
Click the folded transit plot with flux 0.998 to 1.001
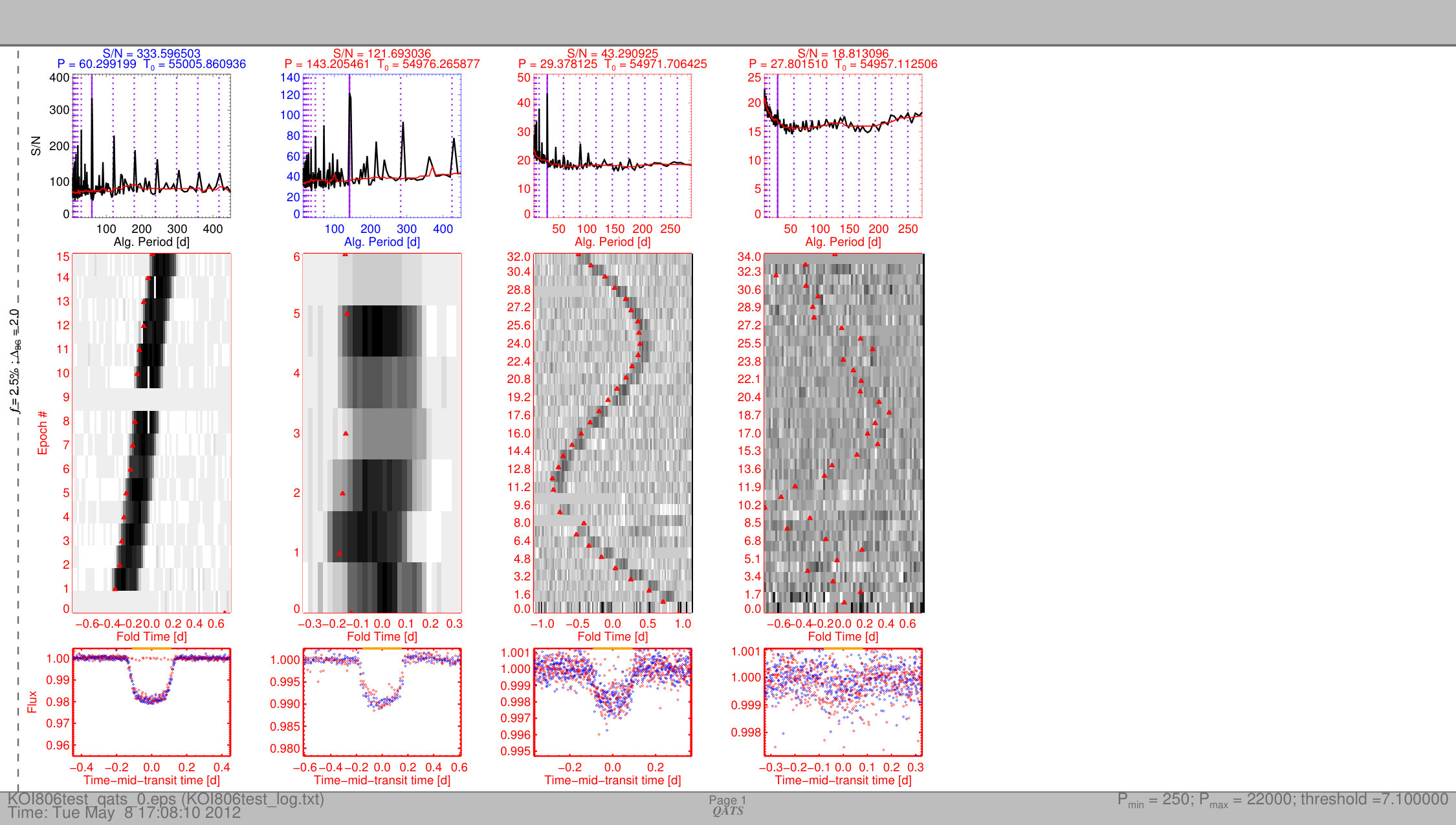coord(843,702)
